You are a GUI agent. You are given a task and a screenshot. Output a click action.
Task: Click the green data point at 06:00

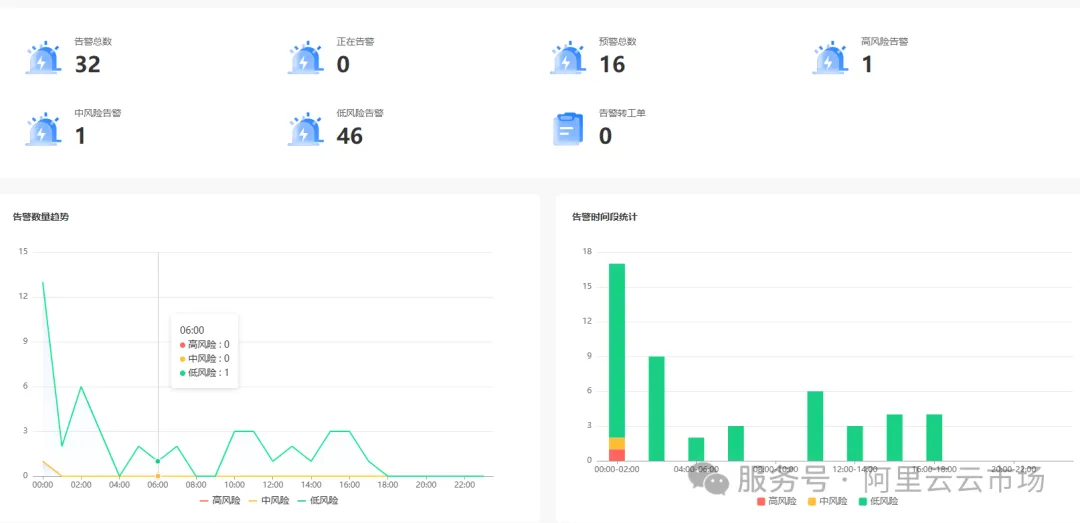(158, 461)
